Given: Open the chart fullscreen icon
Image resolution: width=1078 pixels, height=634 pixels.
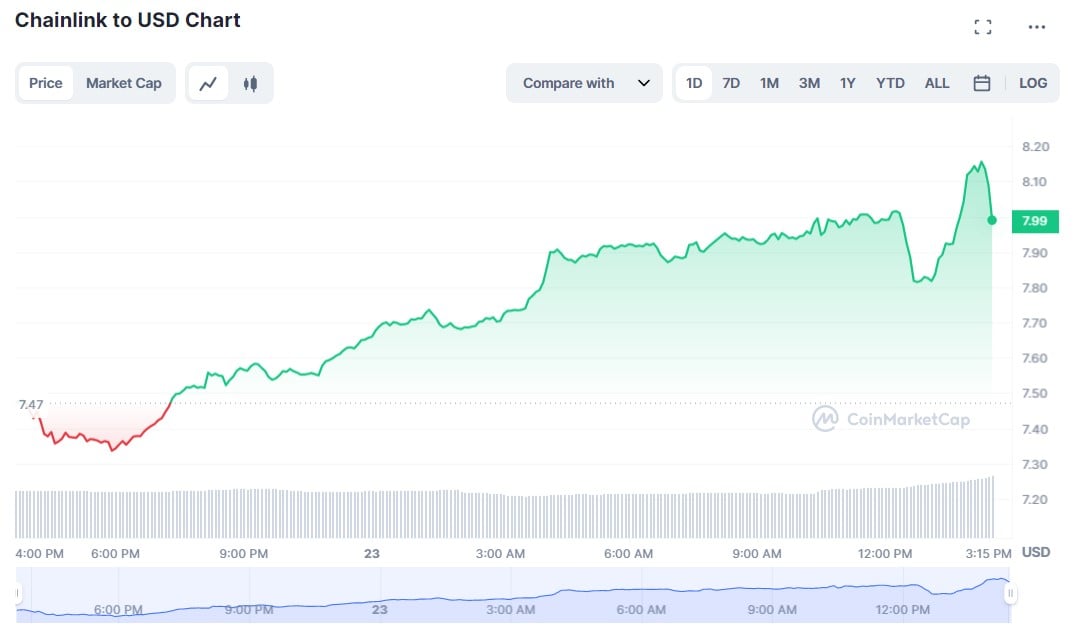Looking at the screenshot, I should point(983,27).
